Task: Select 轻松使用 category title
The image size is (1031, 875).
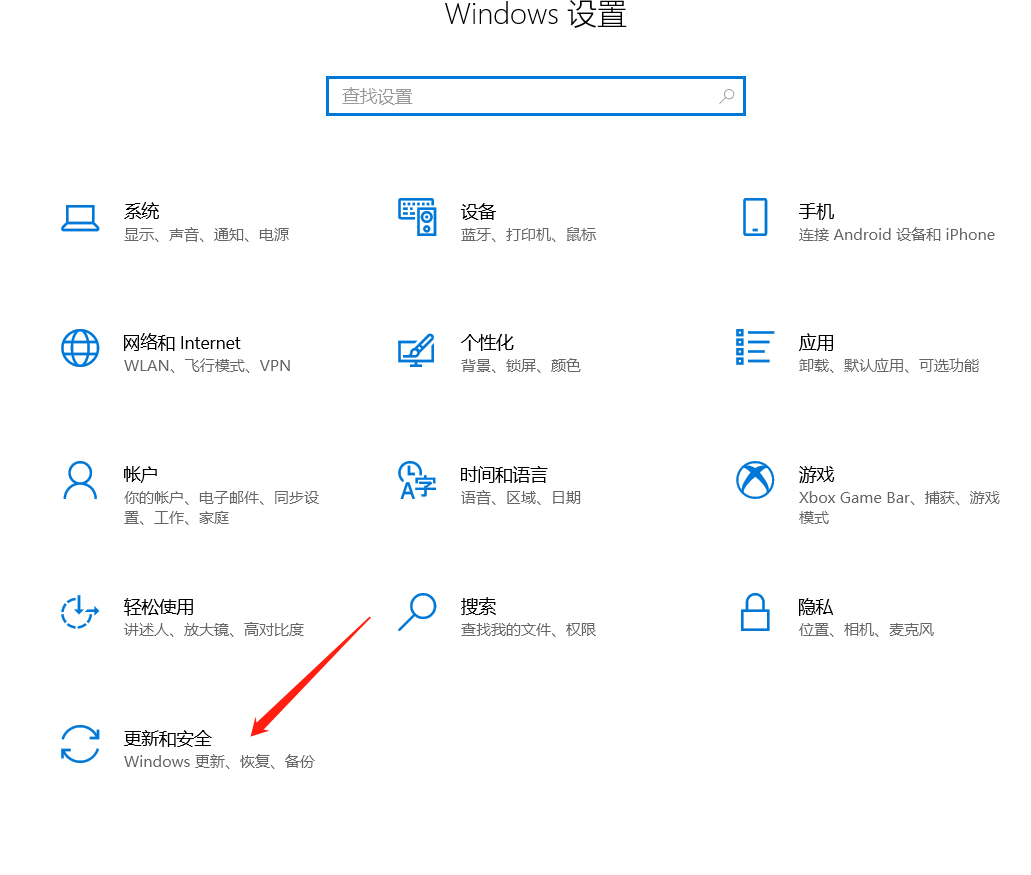Action: tap(158, 606)
